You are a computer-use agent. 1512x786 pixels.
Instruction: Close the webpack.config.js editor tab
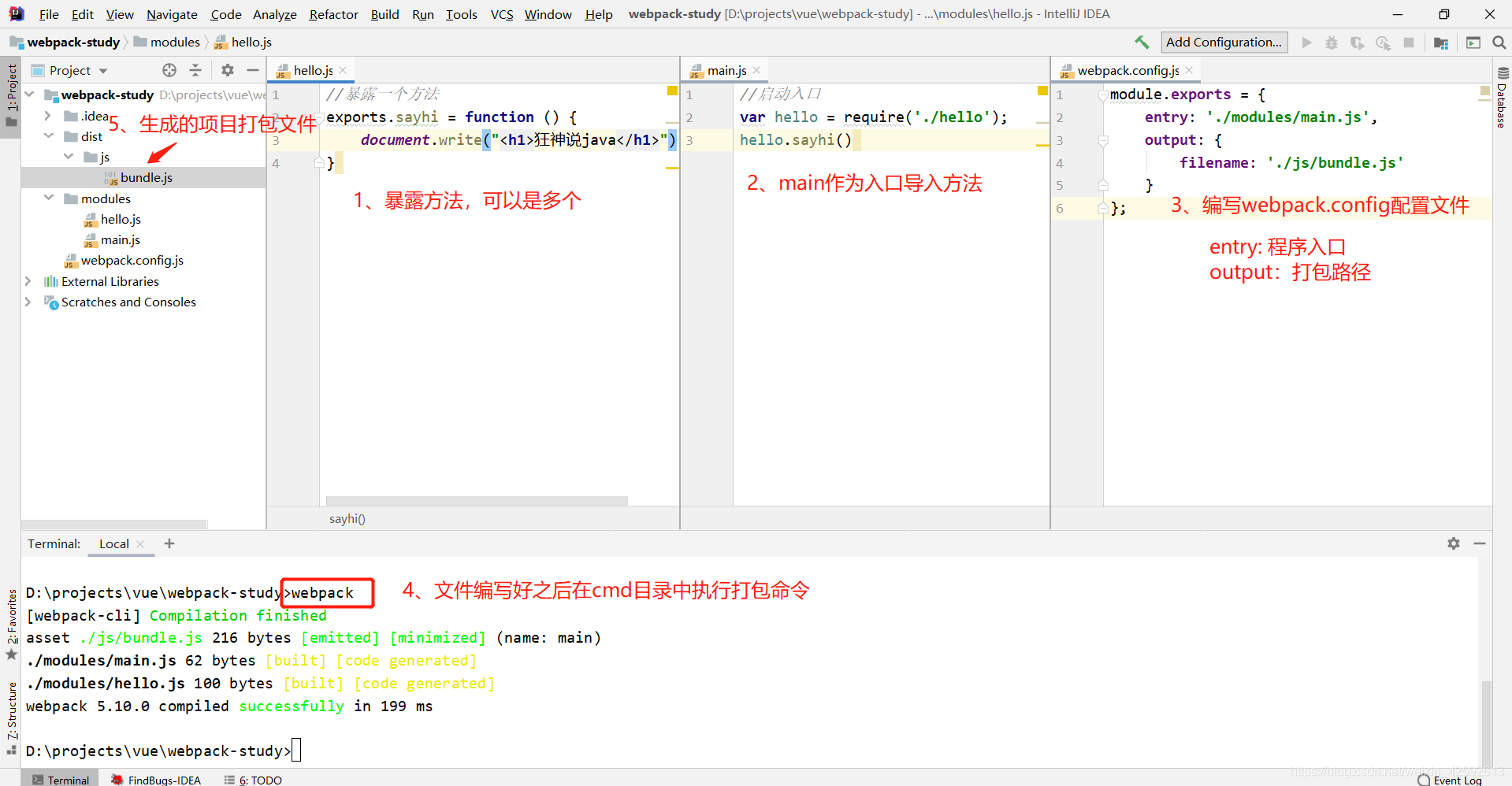[x=1189, y=70]
